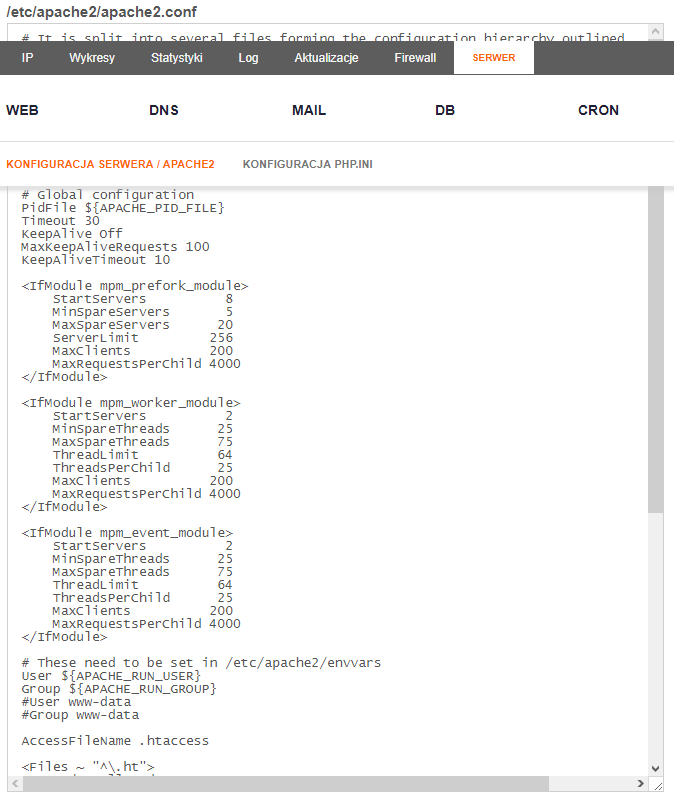The height and width of the screenshot is (796, 674).
Task: Click Konfiguracja Serwera / Apache2 link
Action: (110, 163)
